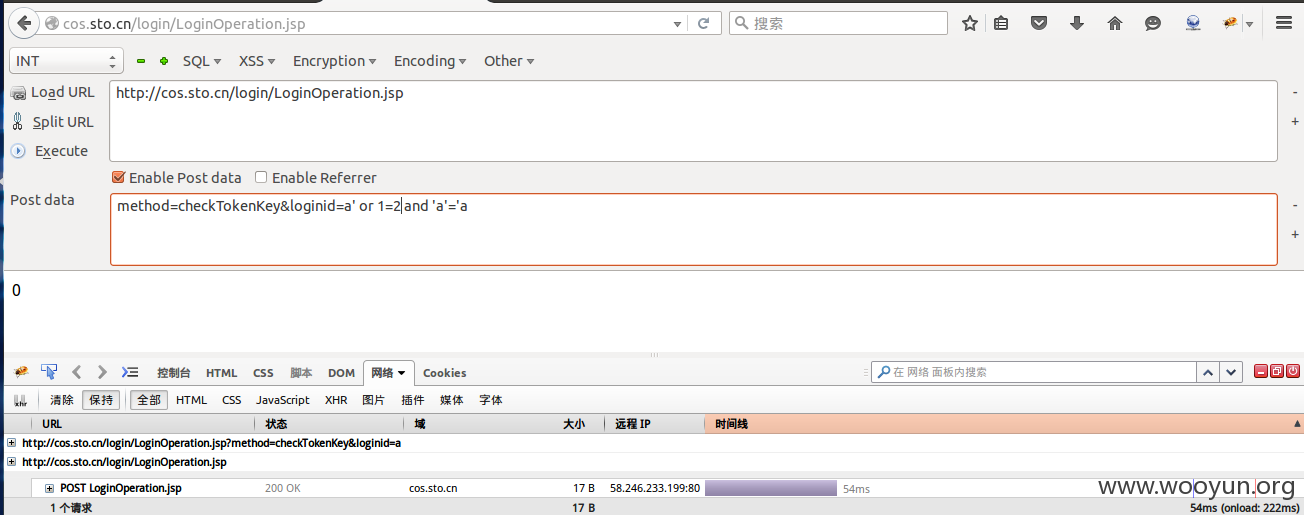Viewport: 1304px width, 515px height.
Task: Expand the checkTokenKey URL request group
Action: [x=11, y=443]
